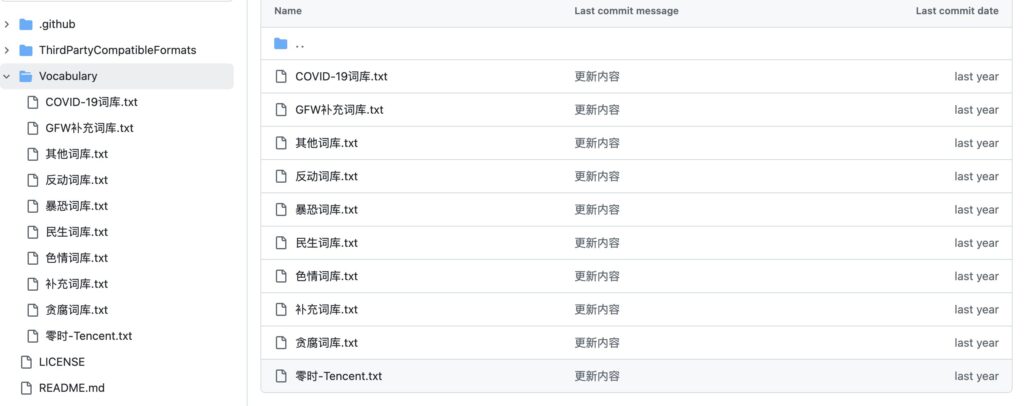The width and height of the screenshot is (1024, 406).
Task: Open commit message 更新内容 for 民生词库.txt
Action: 597,243
